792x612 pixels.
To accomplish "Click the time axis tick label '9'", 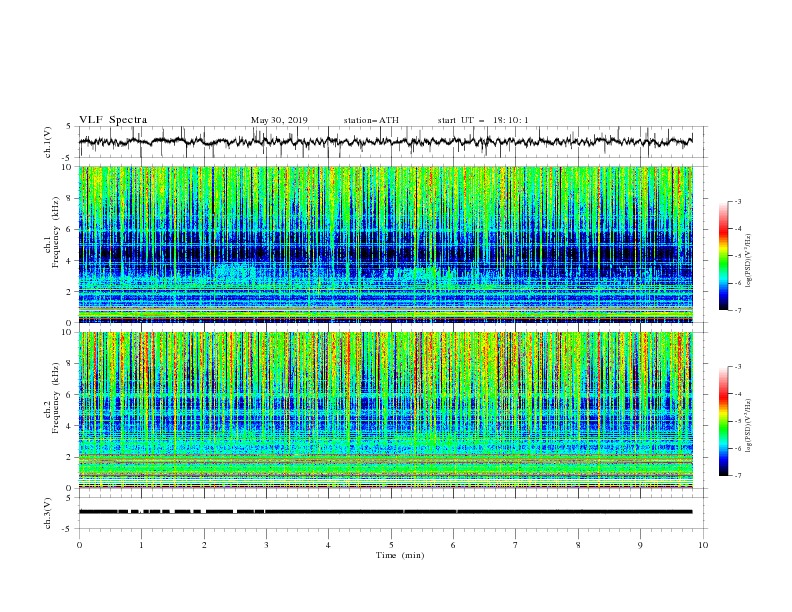I will coord(640,545).
